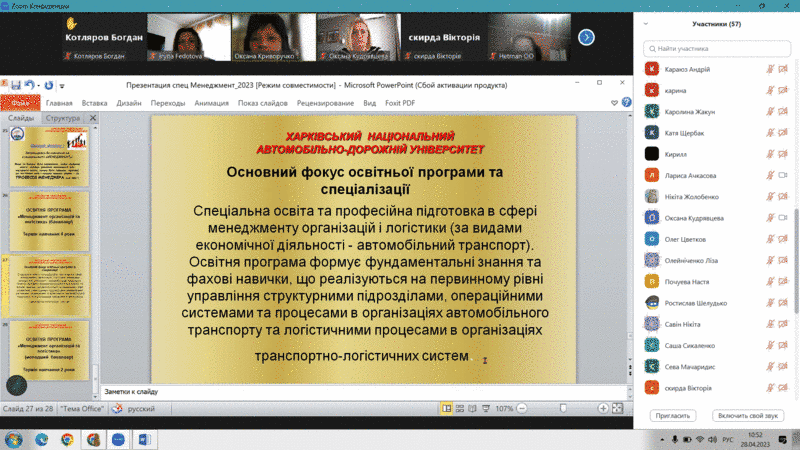The image size is (800, 450).
Task: Toggle microphone icon for Олег Цветков
Action: [771, 238]
